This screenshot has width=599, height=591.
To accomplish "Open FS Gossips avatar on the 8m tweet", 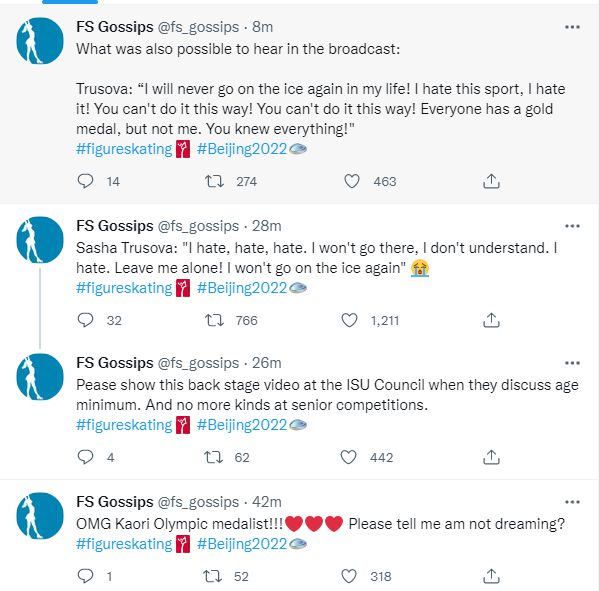I will coord(40,41).
